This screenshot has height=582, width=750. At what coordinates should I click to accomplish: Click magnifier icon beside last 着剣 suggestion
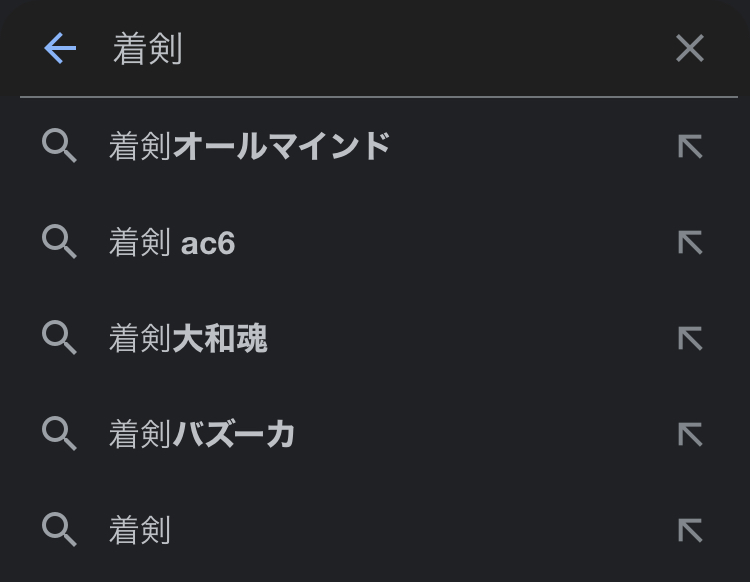point(60,530)
